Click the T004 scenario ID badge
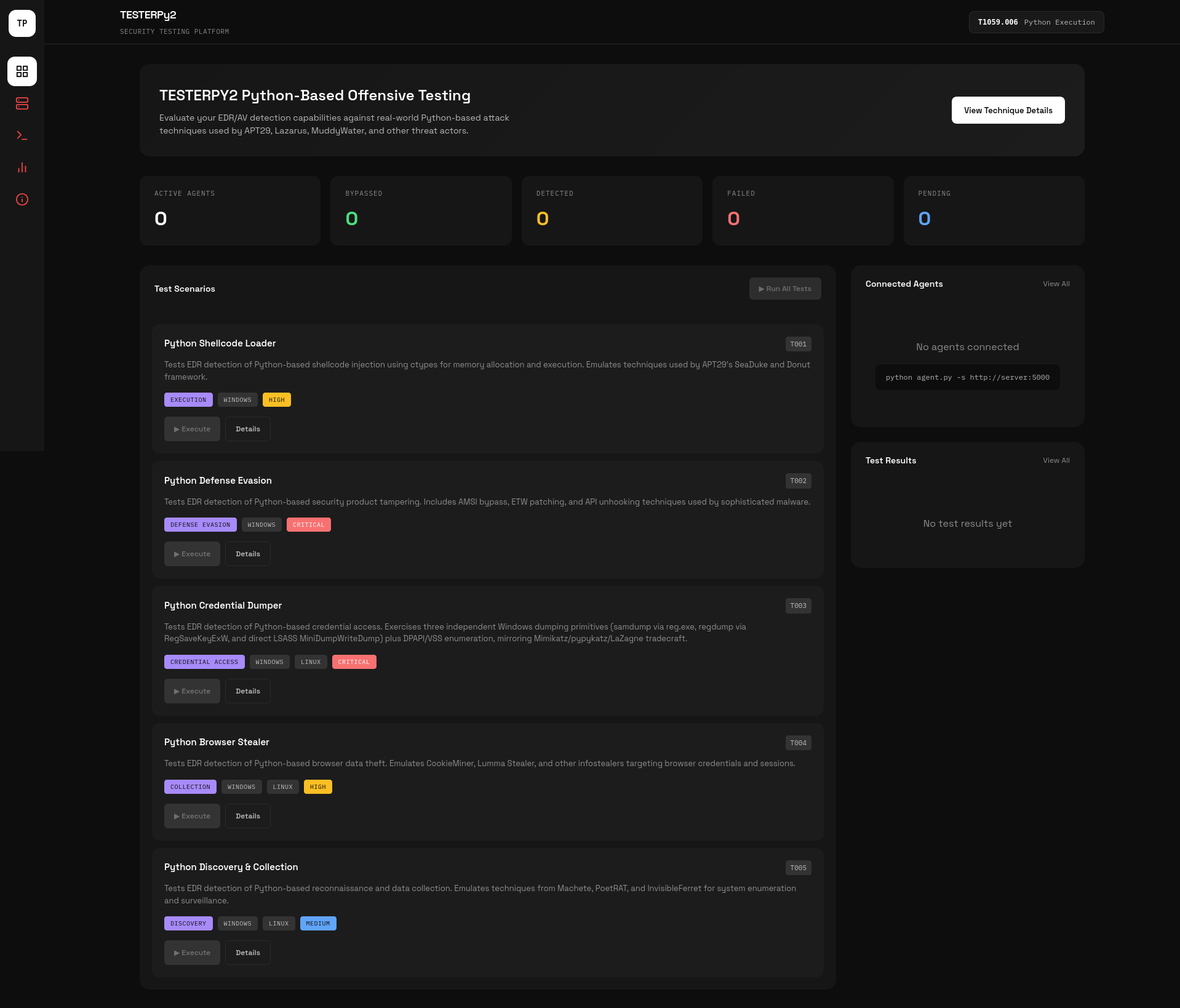 coord(798,743)
